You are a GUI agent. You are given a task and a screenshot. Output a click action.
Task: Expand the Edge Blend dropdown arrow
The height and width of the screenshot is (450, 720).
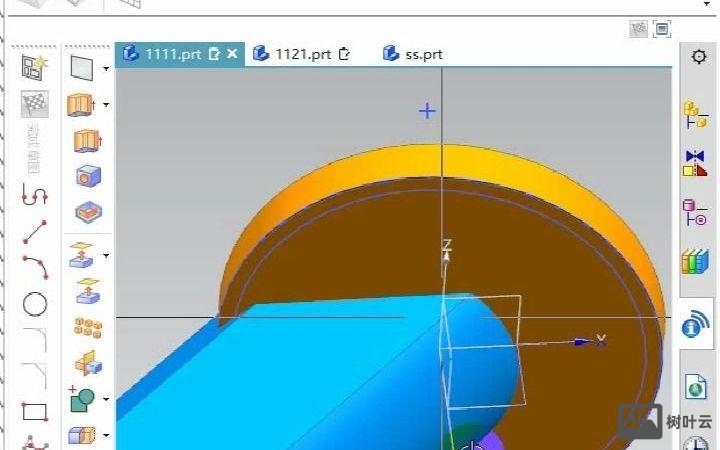(106, 435)
